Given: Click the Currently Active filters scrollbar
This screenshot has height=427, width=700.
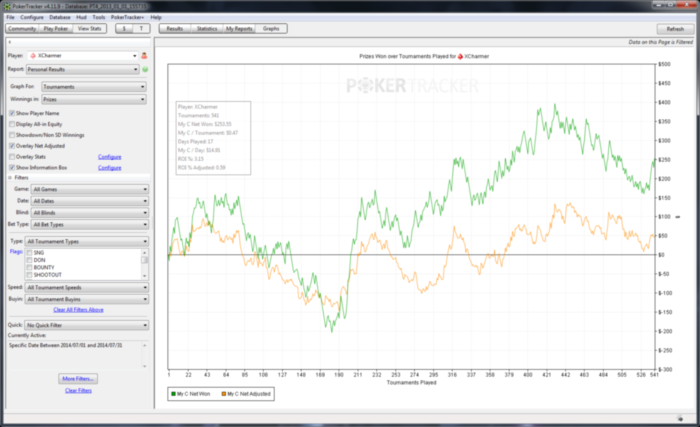Looking at the screenshot, I should point(144,356).
